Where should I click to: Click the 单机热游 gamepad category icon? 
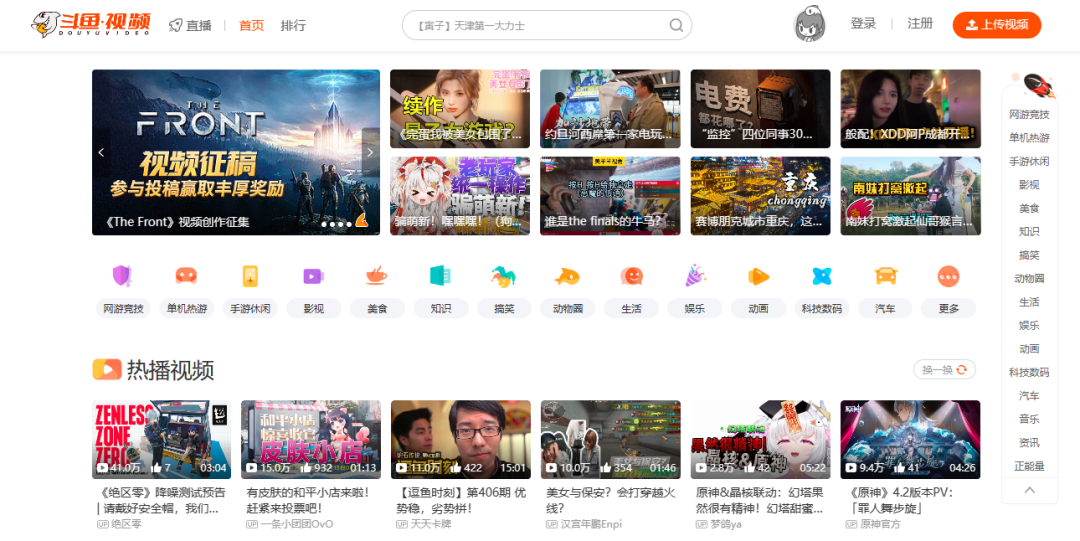coord(186,276)
